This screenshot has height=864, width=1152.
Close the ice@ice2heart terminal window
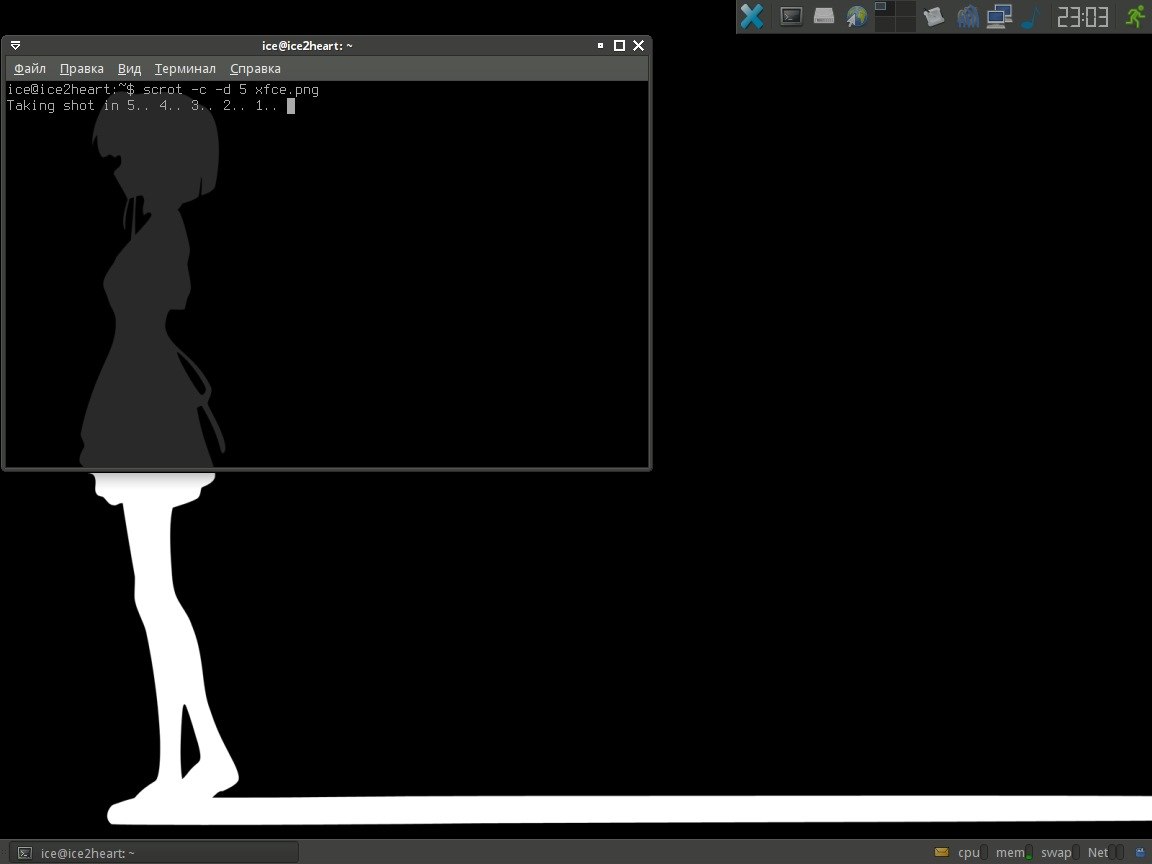pyautogui.click(x=638, y=46)
